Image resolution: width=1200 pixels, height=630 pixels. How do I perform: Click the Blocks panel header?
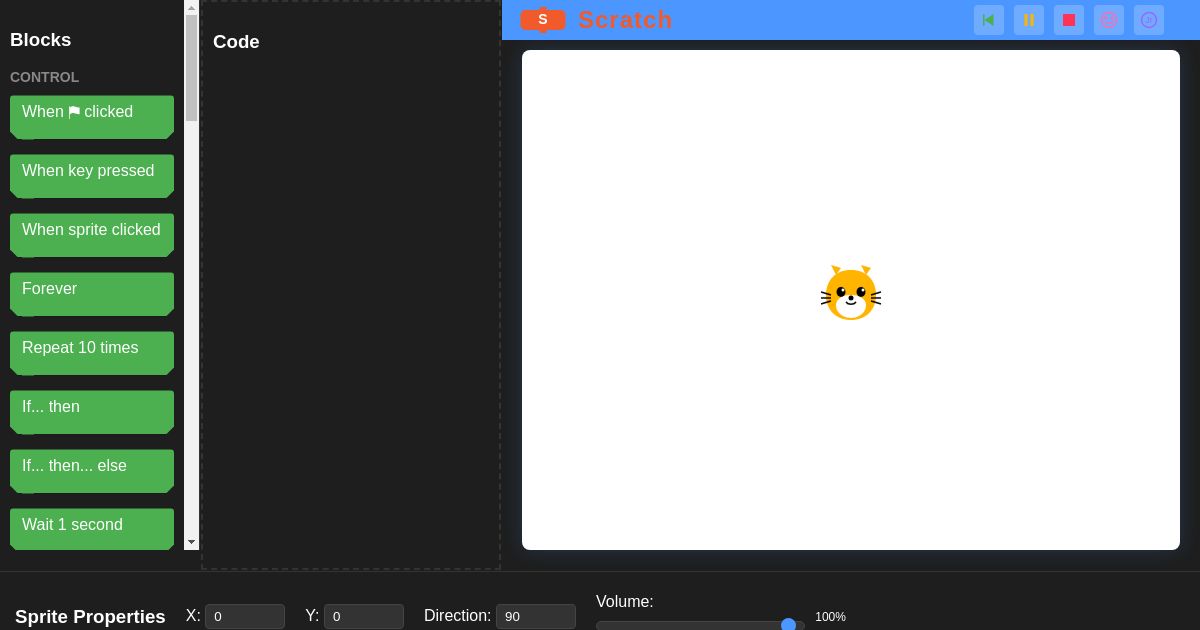point(40,40)
